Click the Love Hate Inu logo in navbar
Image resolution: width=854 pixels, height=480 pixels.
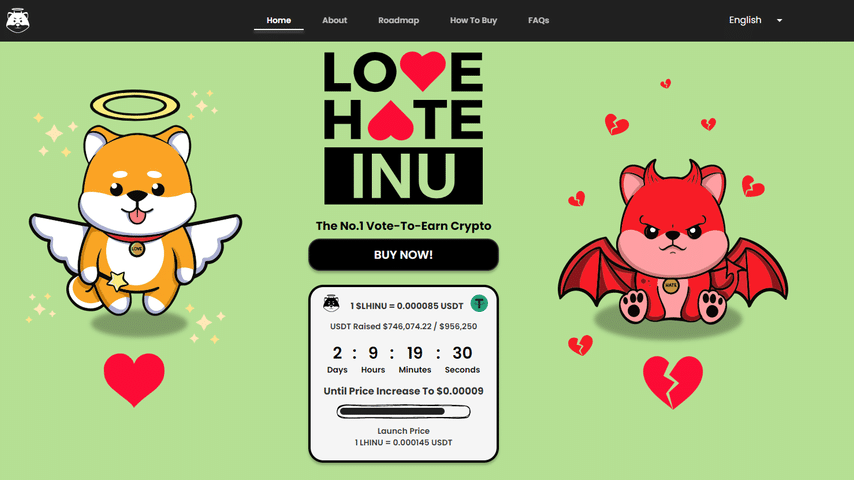click(17, 21)
